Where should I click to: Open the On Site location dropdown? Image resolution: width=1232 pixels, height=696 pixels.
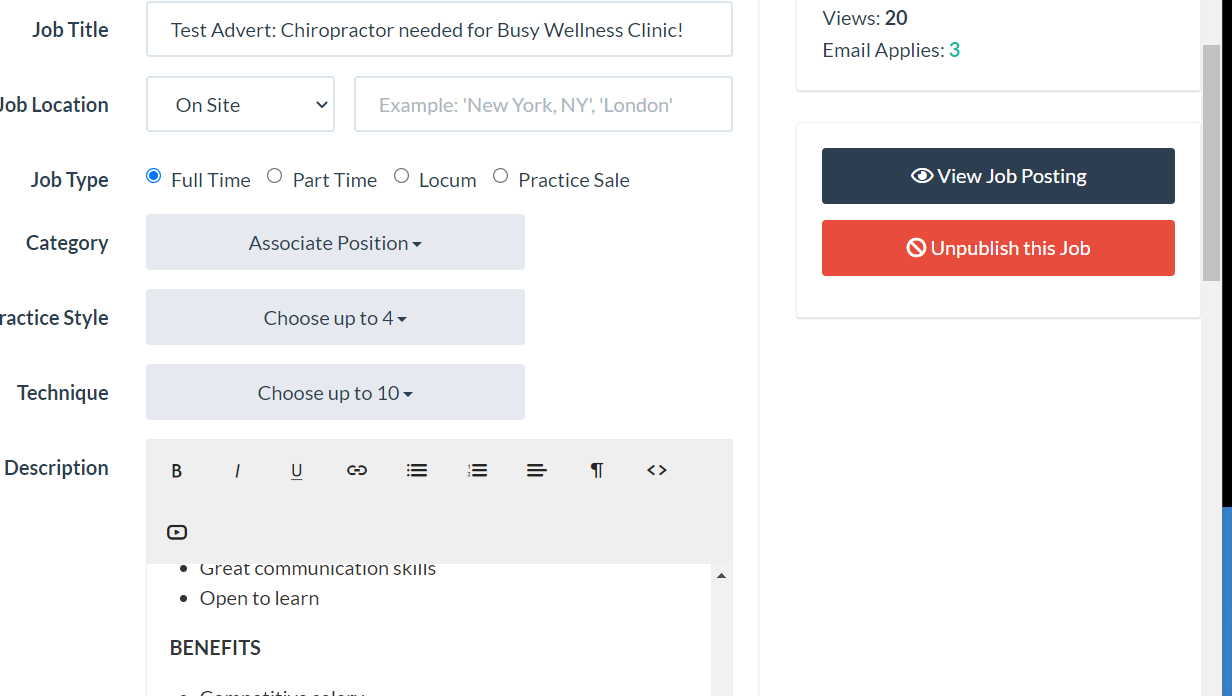click(240, 104)
